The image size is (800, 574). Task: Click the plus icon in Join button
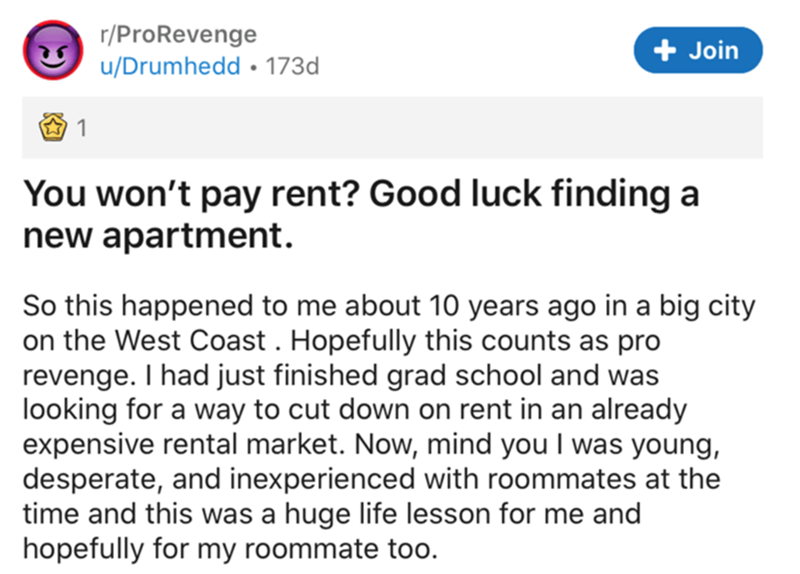[665, 50]
